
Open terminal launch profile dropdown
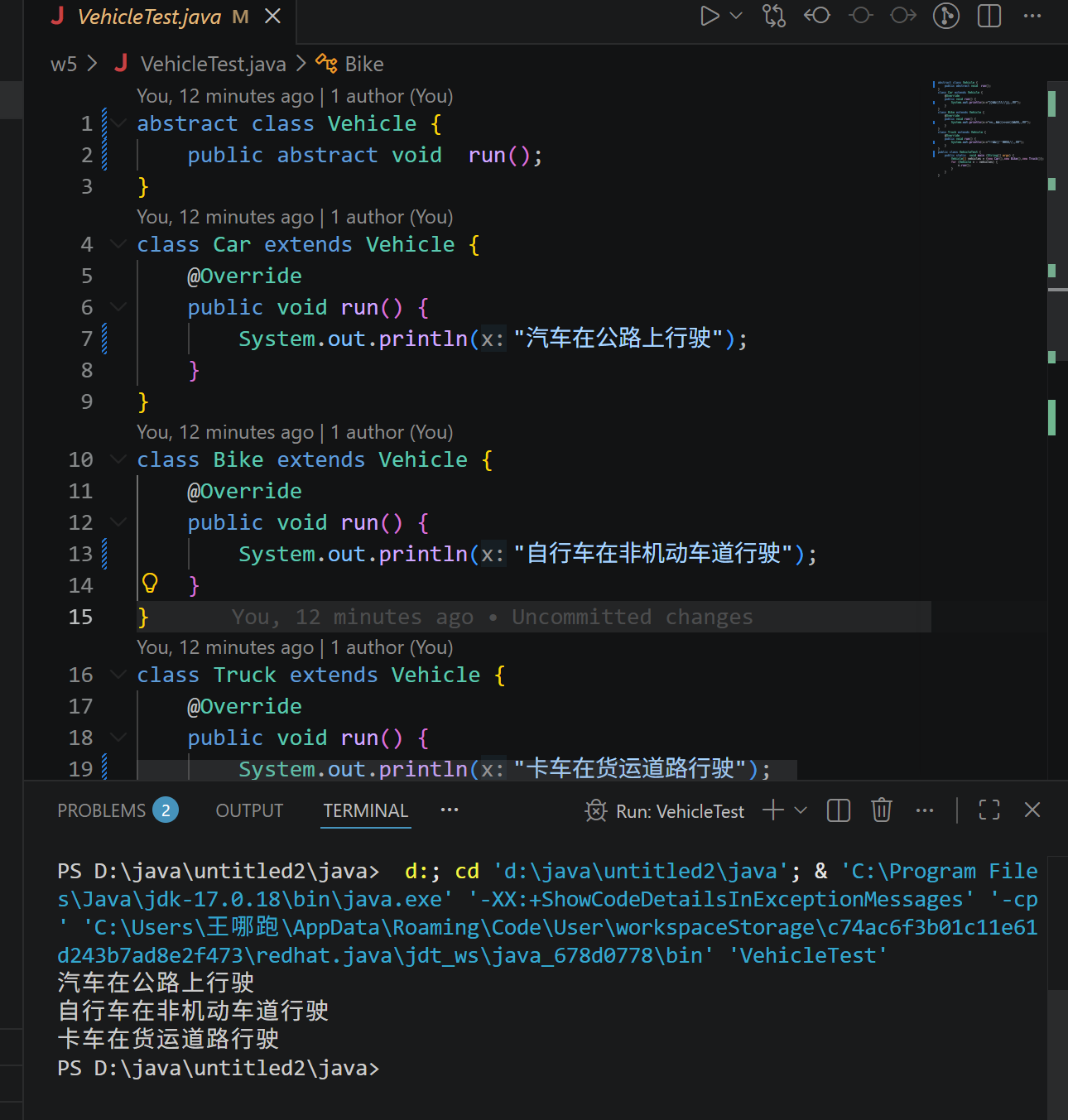801,810
